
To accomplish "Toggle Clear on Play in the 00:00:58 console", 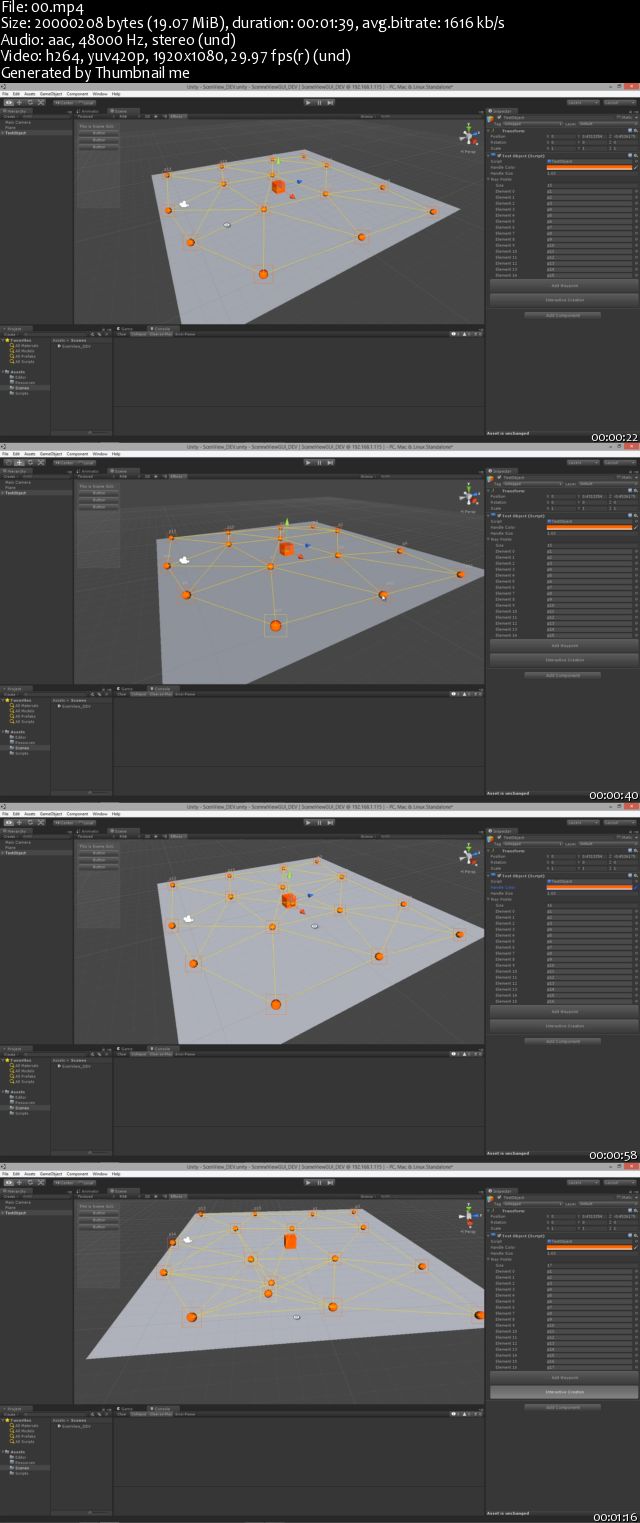I will point(160,1054).
